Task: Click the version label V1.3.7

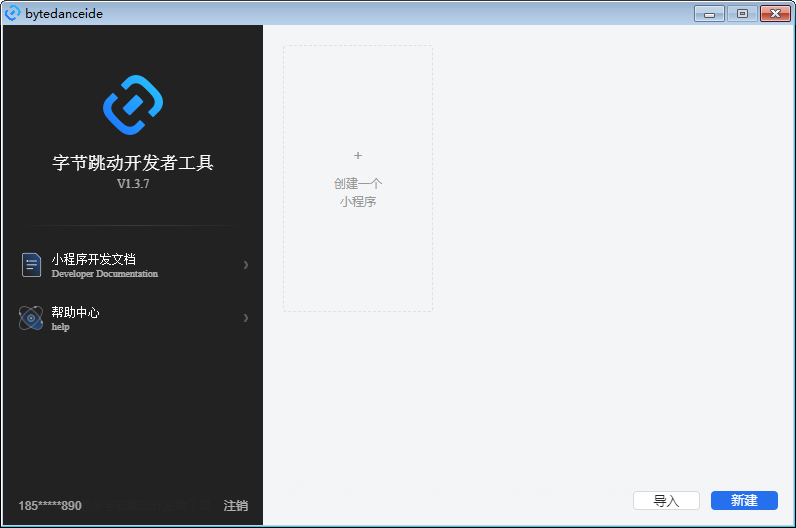Action: pos(133,185)
